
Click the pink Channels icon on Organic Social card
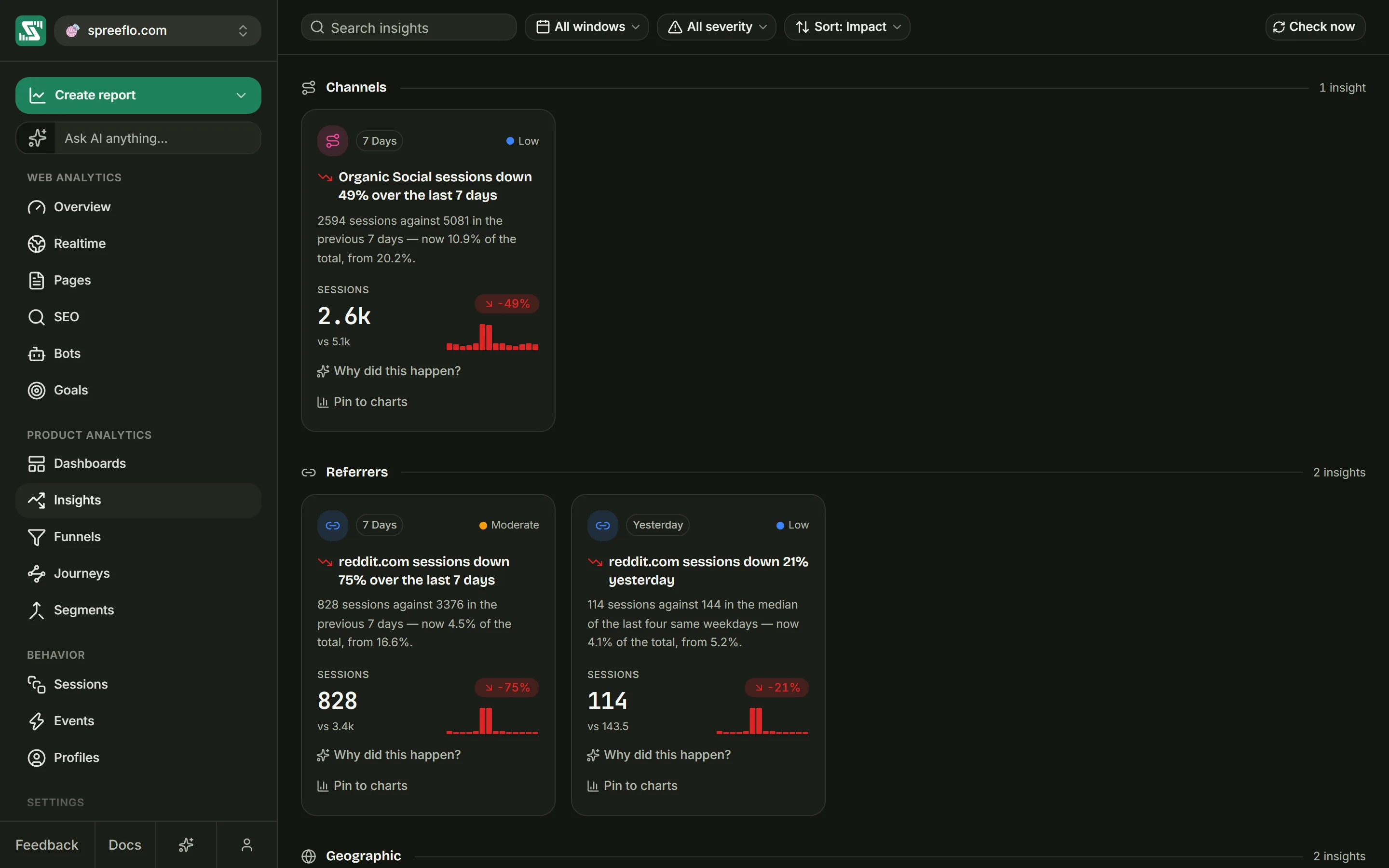tap(333, 141)
